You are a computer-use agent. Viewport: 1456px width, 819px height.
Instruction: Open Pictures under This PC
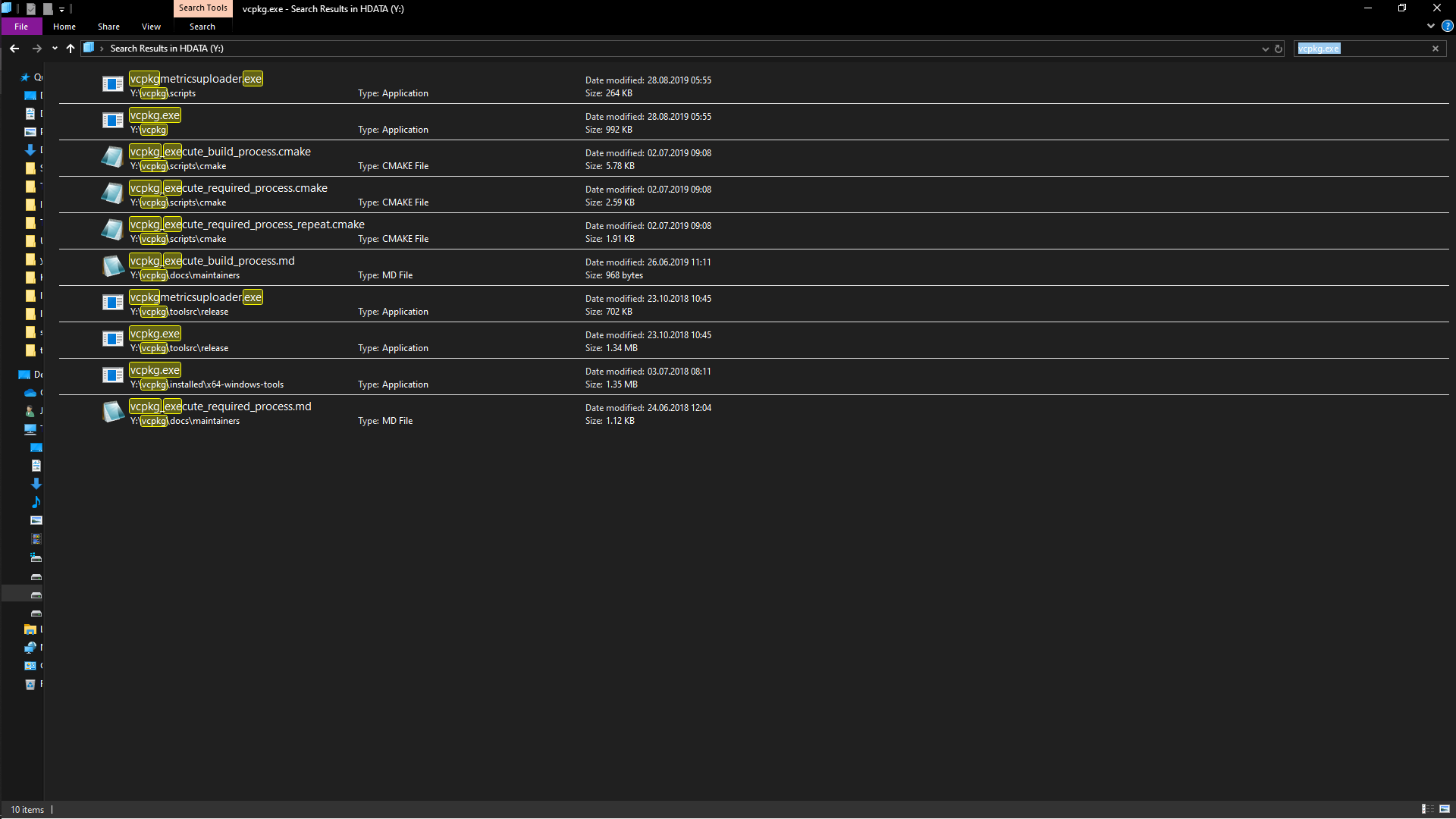click(x=36, y=520)
